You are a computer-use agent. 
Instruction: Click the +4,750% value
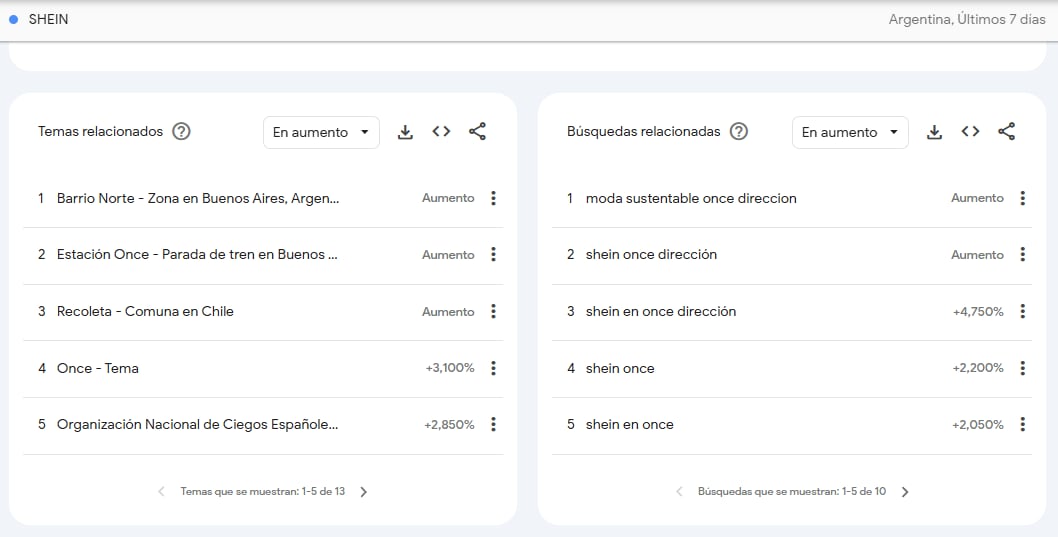point(978,312)
